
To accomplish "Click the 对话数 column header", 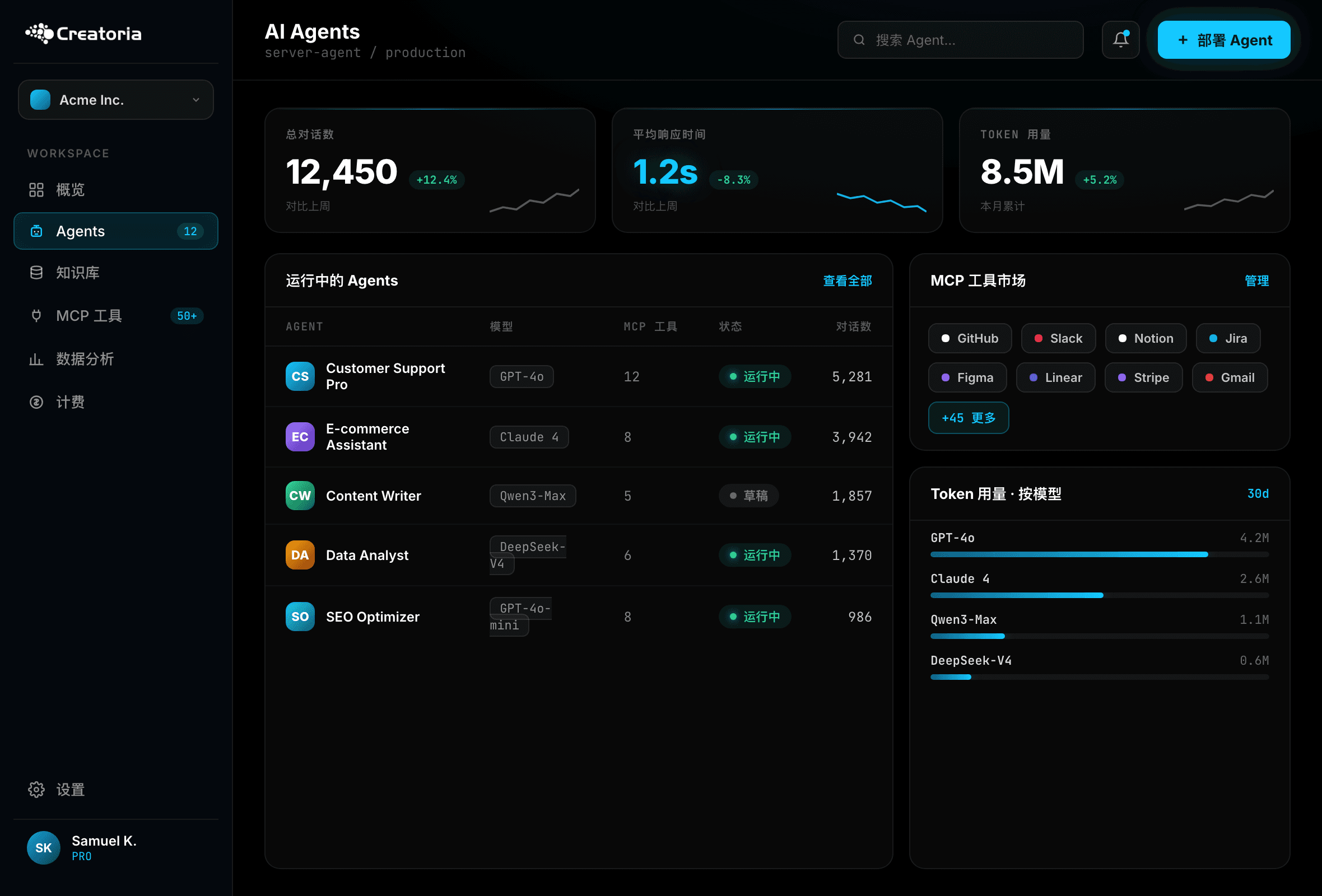I will pos(853,326).
